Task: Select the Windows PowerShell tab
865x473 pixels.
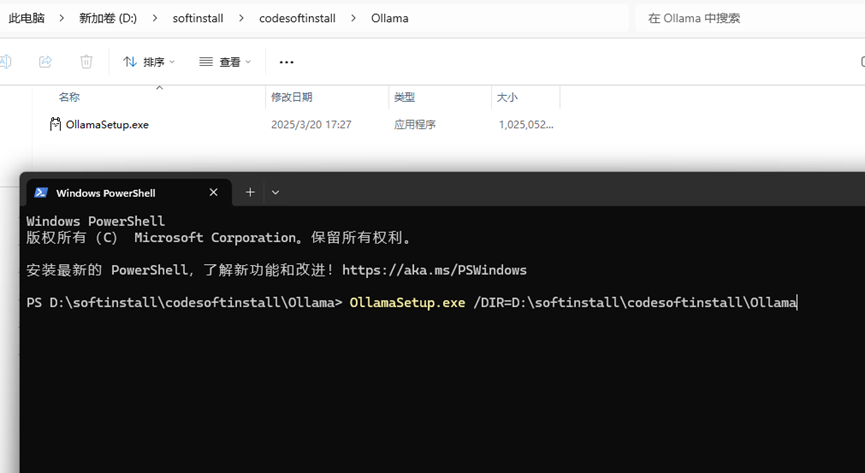Action: (129, 193)
